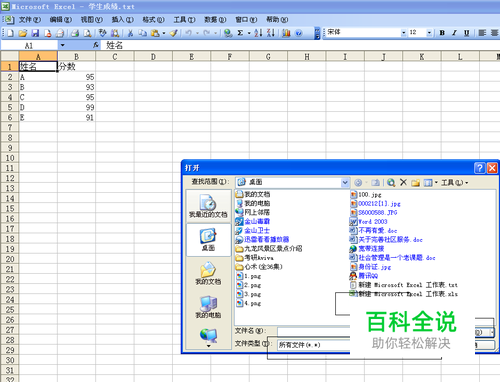Image resolution: width=500 pixels, height=382 pixels.
Task: Open the 视图 menu
Action: click(91, 20)
